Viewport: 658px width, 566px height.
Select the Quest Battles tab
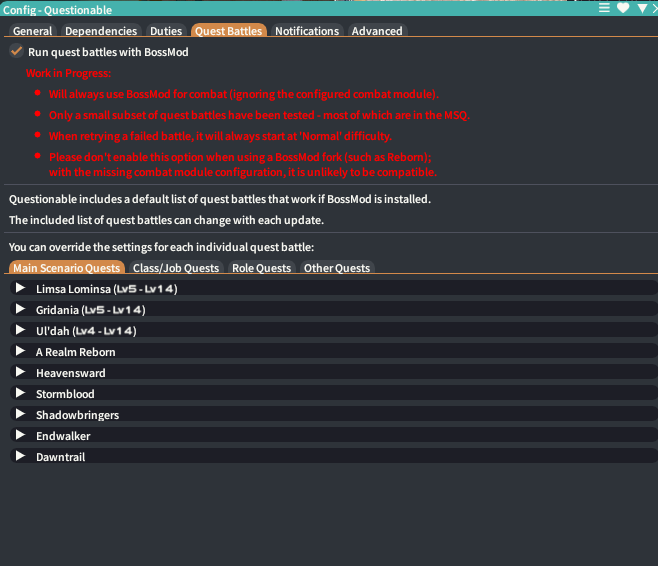pyautogui.click(x=228, y=31)
